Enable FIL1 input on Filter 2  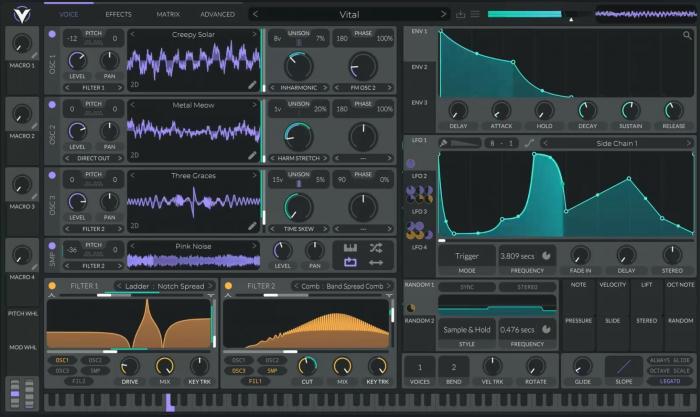(x=255, y=381)
